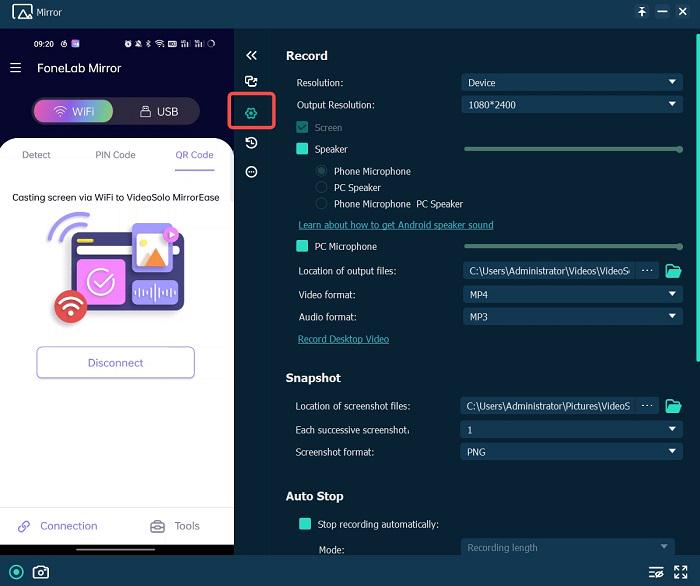
Task: Open the output files folder icon
Action: pyautogui.click(x=673, y=271)
